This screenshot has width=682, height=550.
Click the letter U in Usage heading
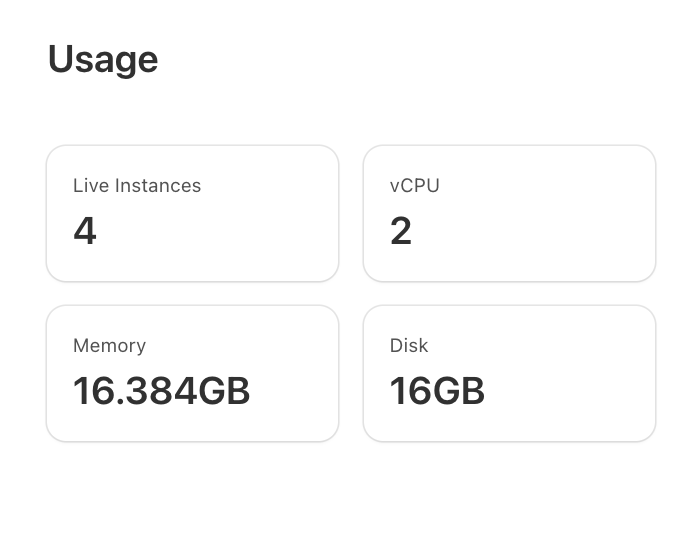[61, 59]
